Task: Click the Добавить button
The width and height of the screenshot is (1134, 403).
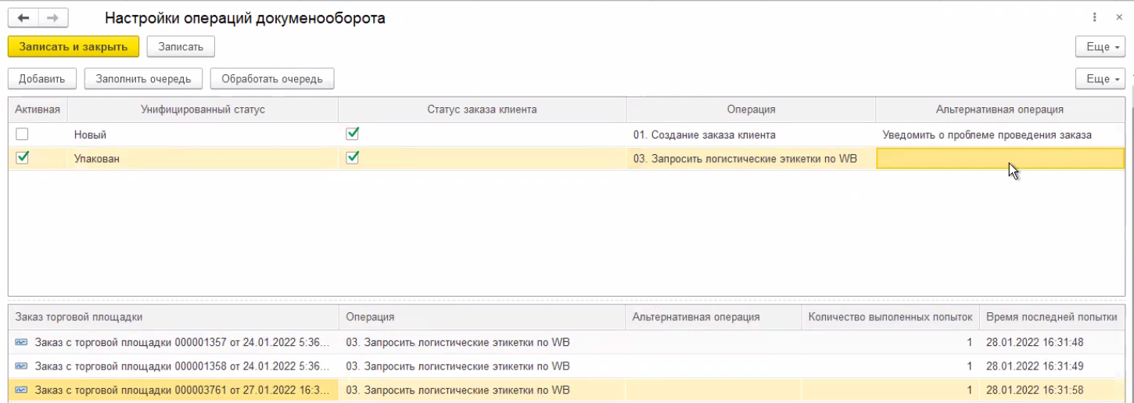Action: (x=41, y=79)
